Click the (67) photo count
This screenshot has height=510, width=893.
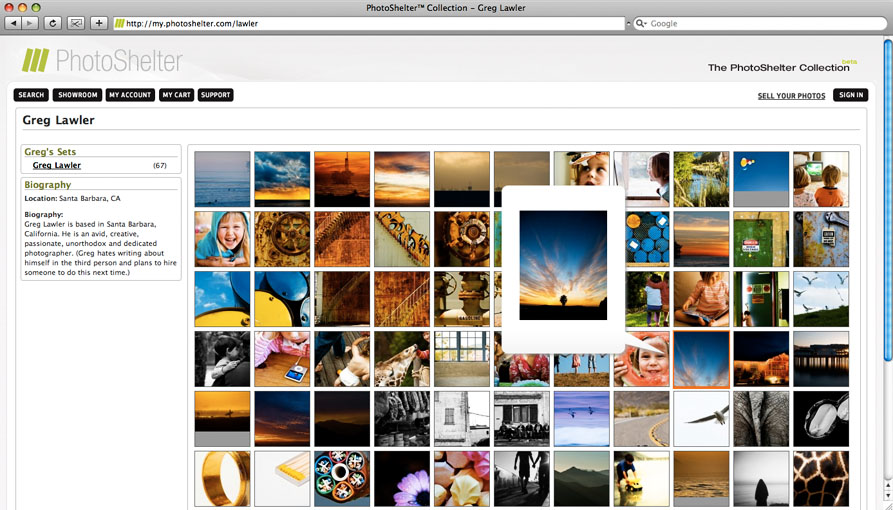point(159,165)
